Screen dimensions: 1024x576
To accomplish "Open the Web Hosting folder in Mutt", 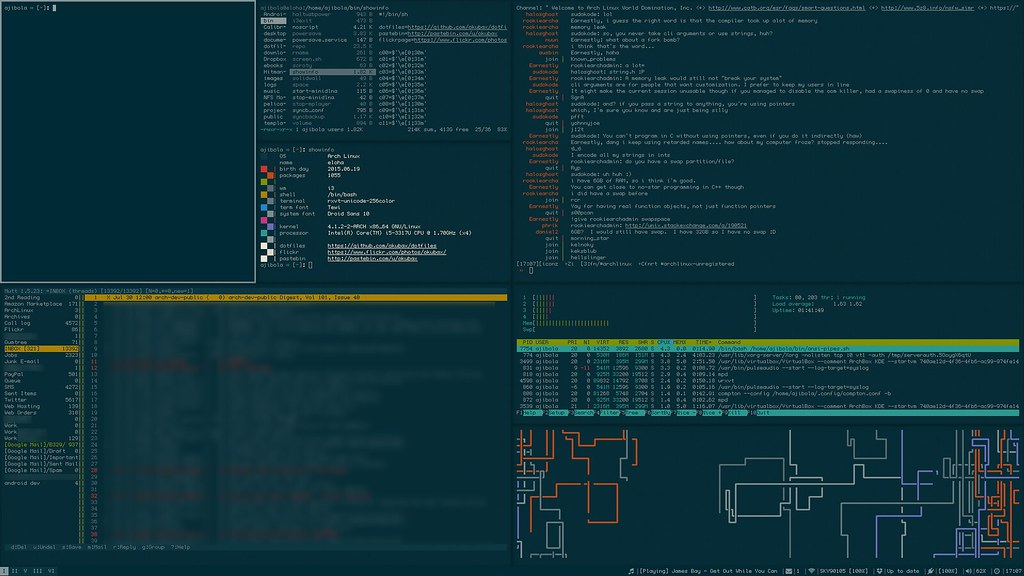I will point(41,406).
